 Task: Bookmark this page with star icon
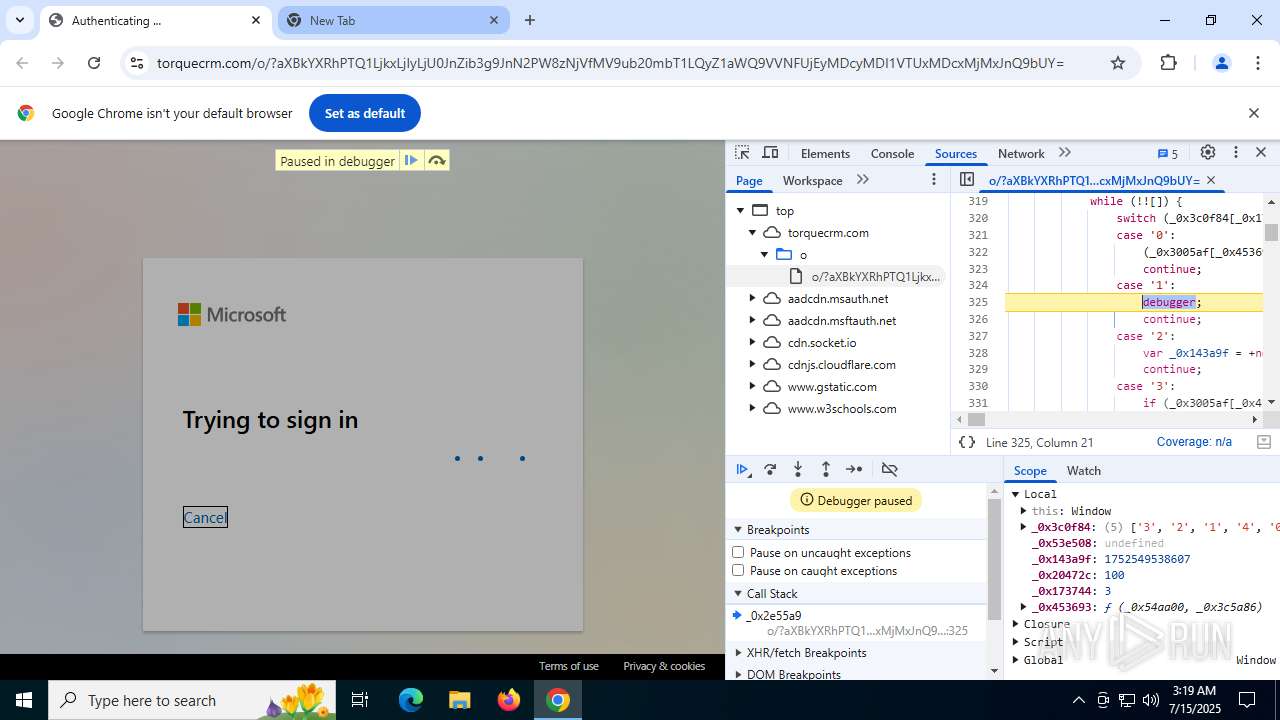[x=1118, y=63]
